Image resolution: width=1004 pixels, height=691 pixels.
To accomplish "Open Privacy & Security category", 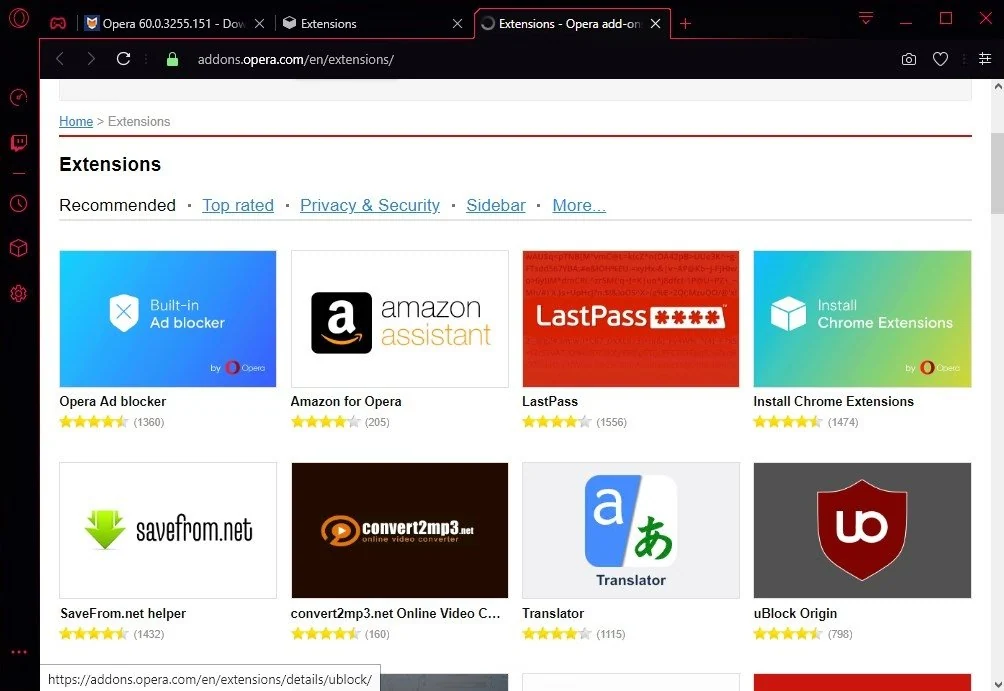I will 370,205.
